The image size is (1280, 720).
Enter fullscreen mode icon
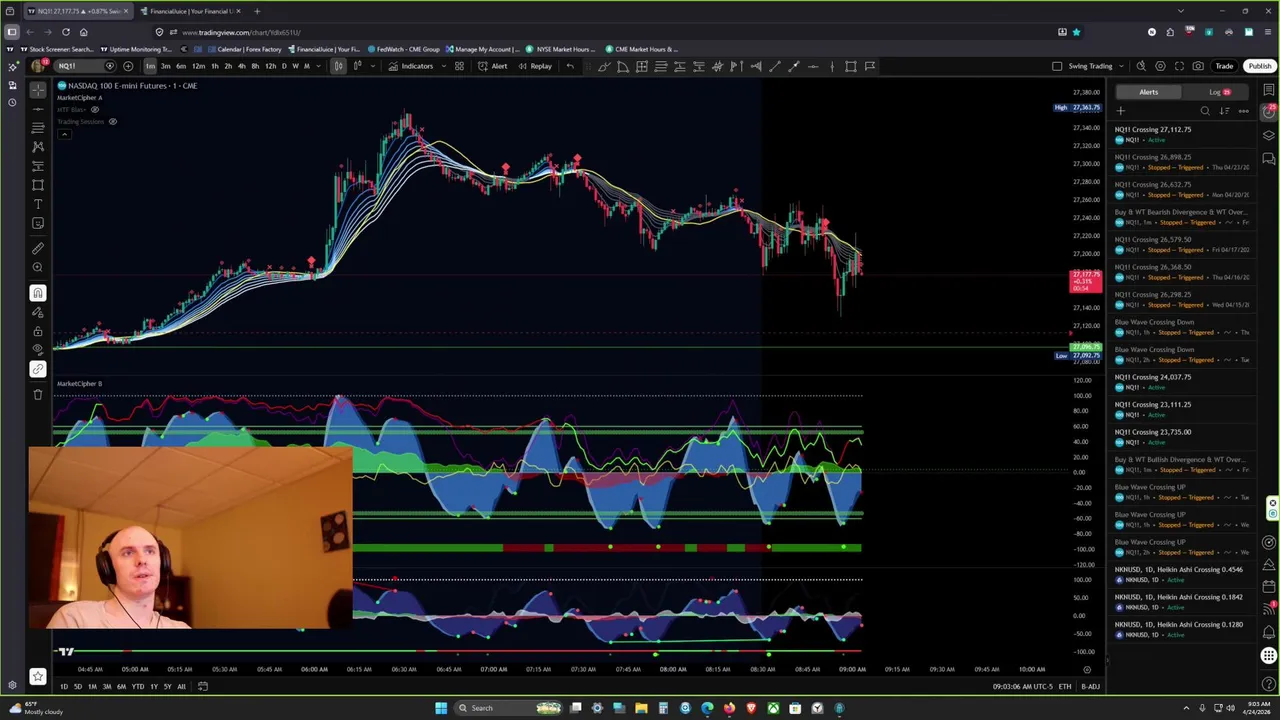point(1179,66)
